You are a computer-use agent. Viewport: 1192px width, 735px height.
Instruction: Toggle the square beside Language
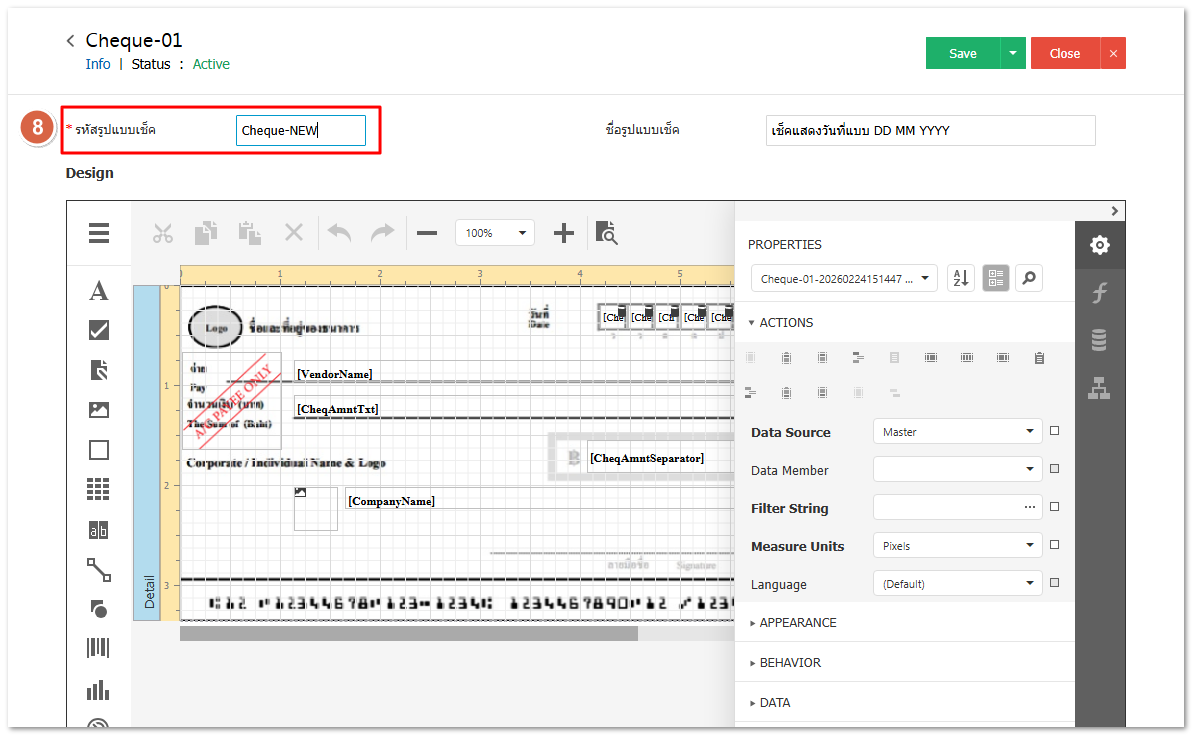tap(1054, 583)
